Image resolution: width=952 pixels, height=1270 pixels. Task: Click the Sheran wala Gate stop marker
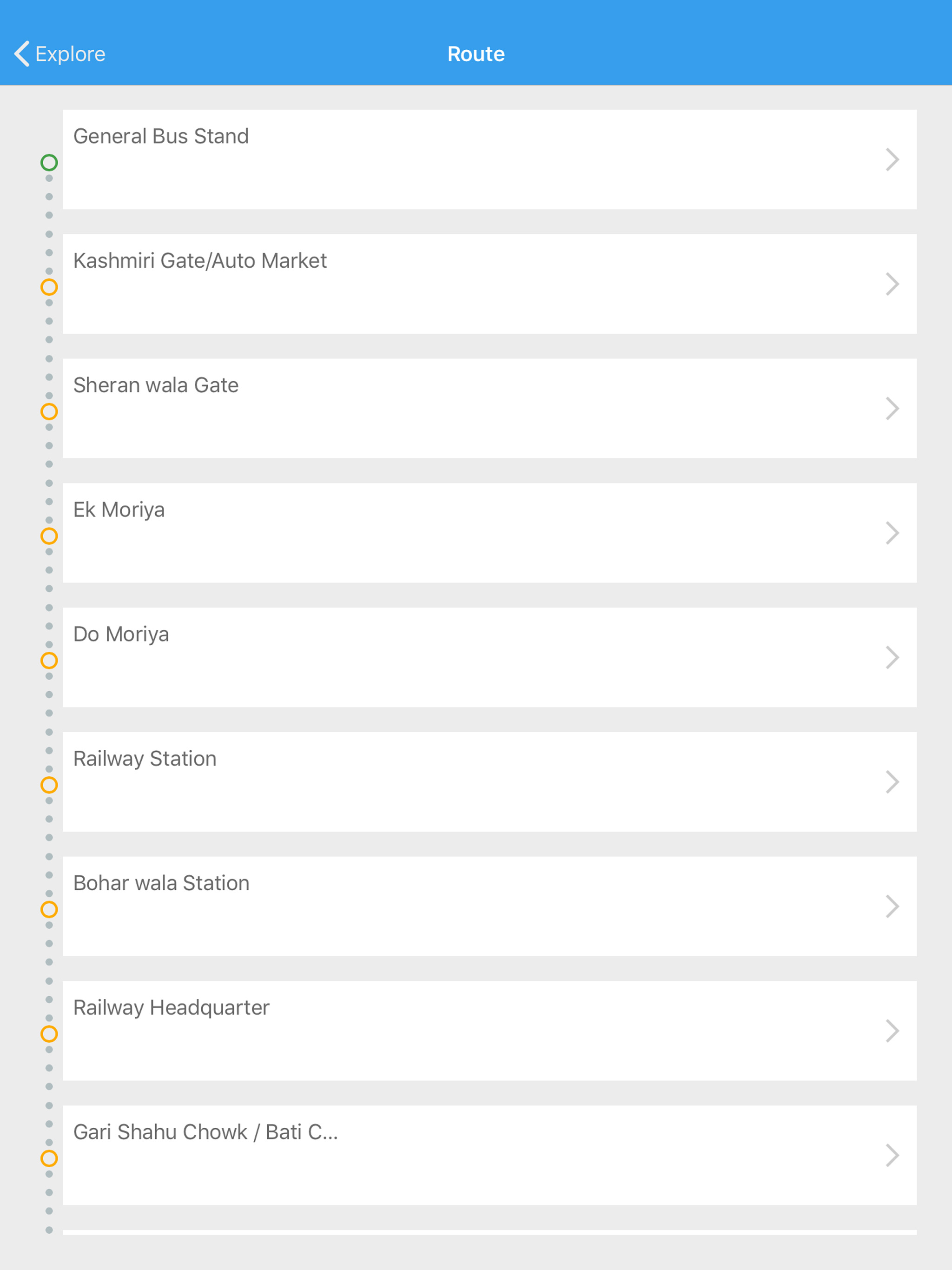pos(49,412)
